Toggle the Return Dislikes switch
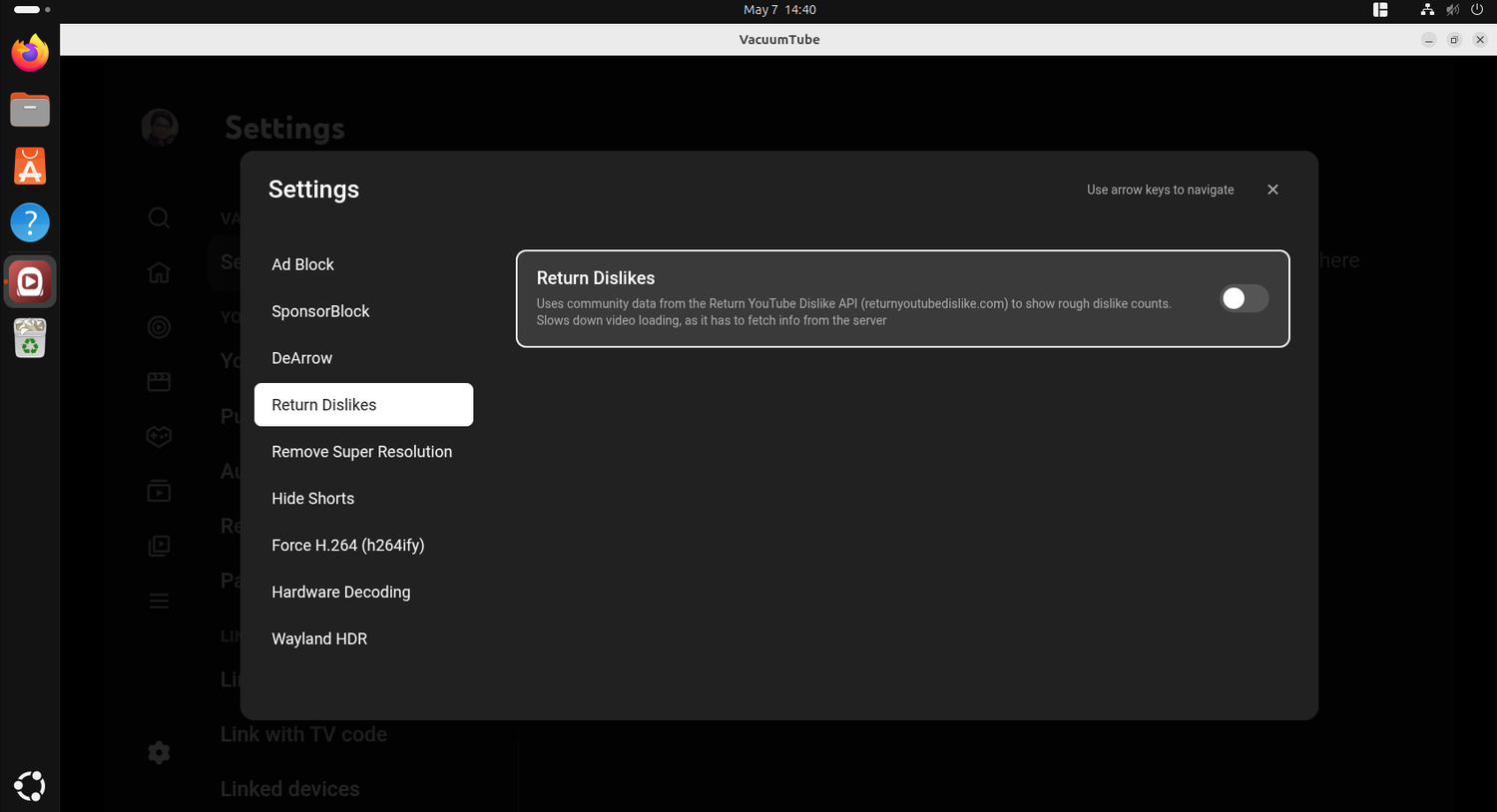This screenshot has height=812, width=1497. click(1244, 298)
